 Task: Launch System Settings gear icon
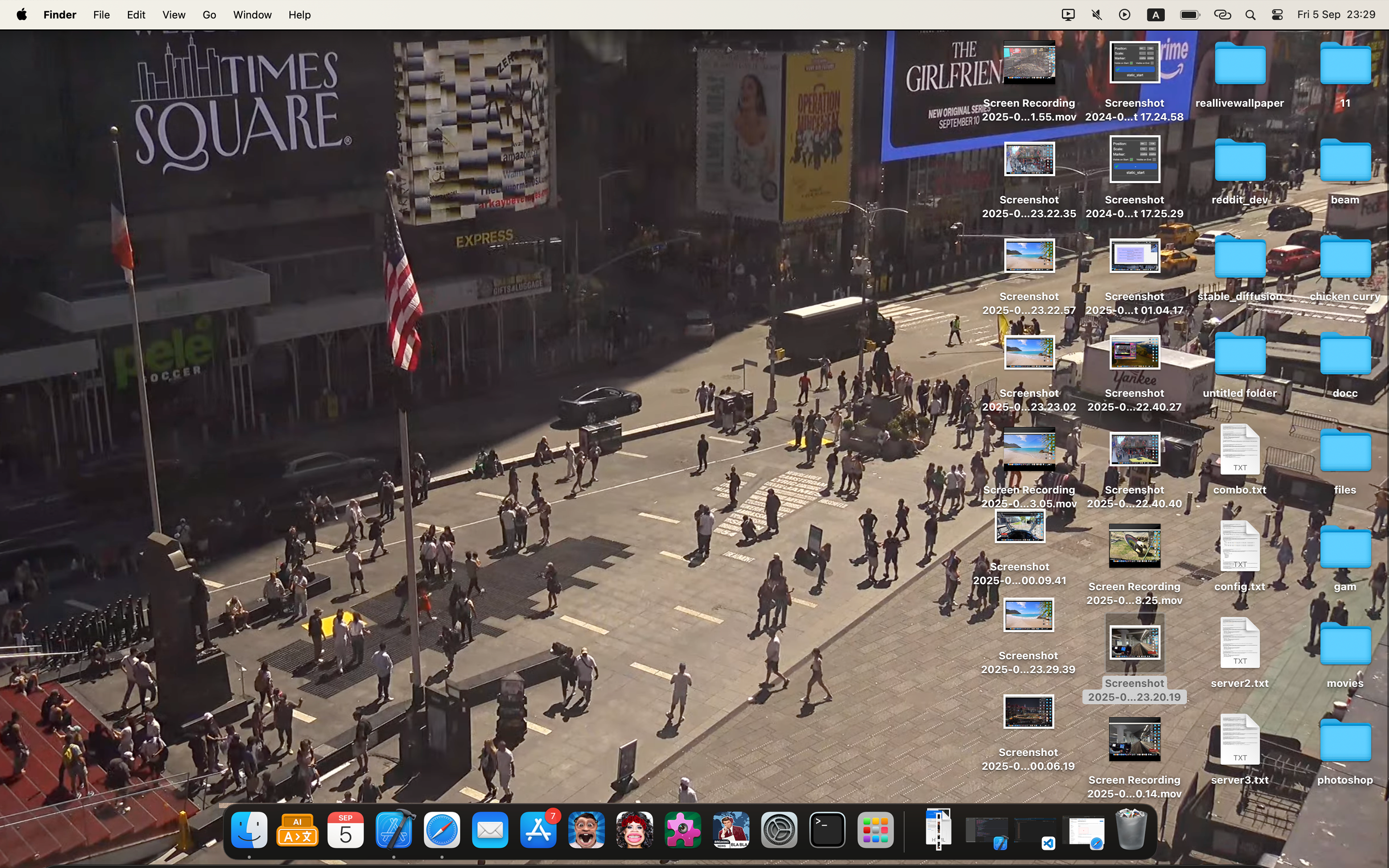tap(779, 829)
